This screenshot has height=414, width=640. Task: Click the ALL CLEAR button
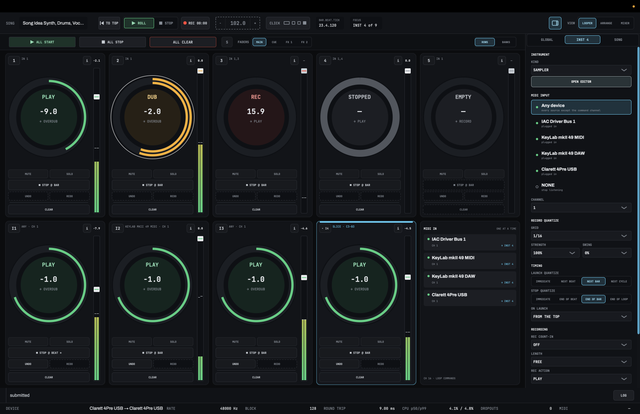coord(183,42)
